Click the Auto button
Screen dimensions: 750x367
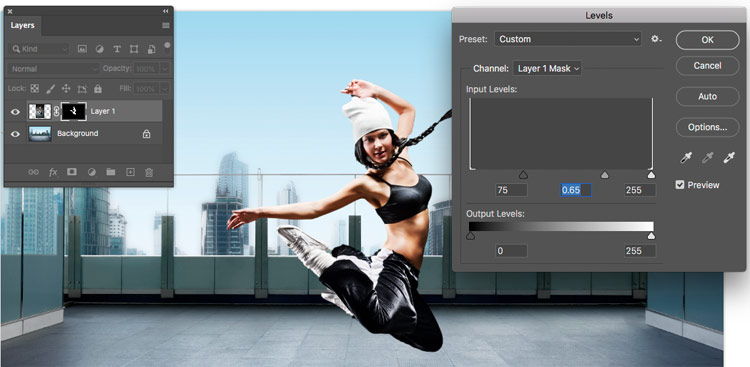[x=707, y=97]
